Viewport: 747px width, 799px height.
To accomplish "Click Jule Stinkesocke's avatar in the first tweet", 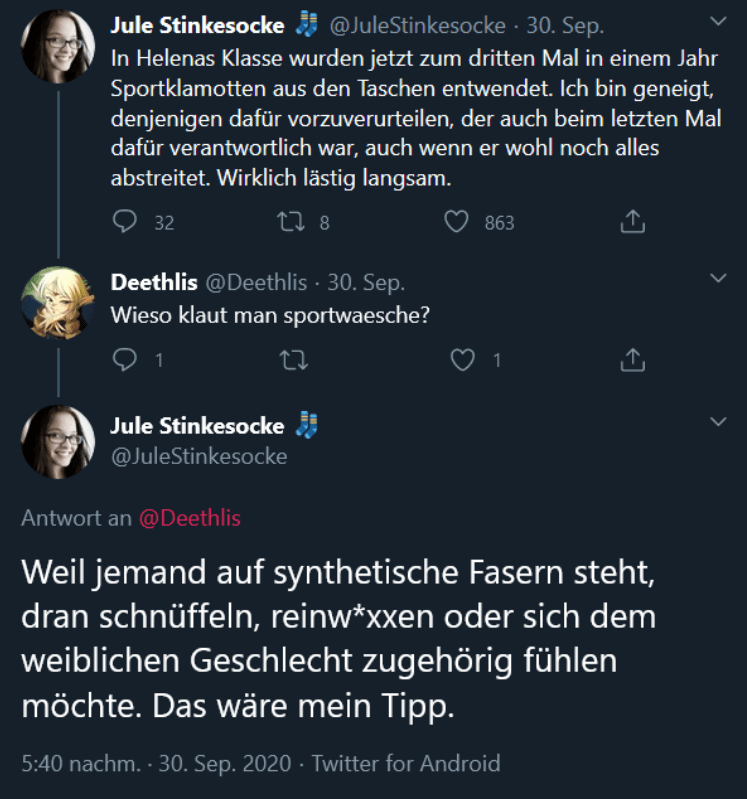I will pyautogui.click(x=58, y=46).
